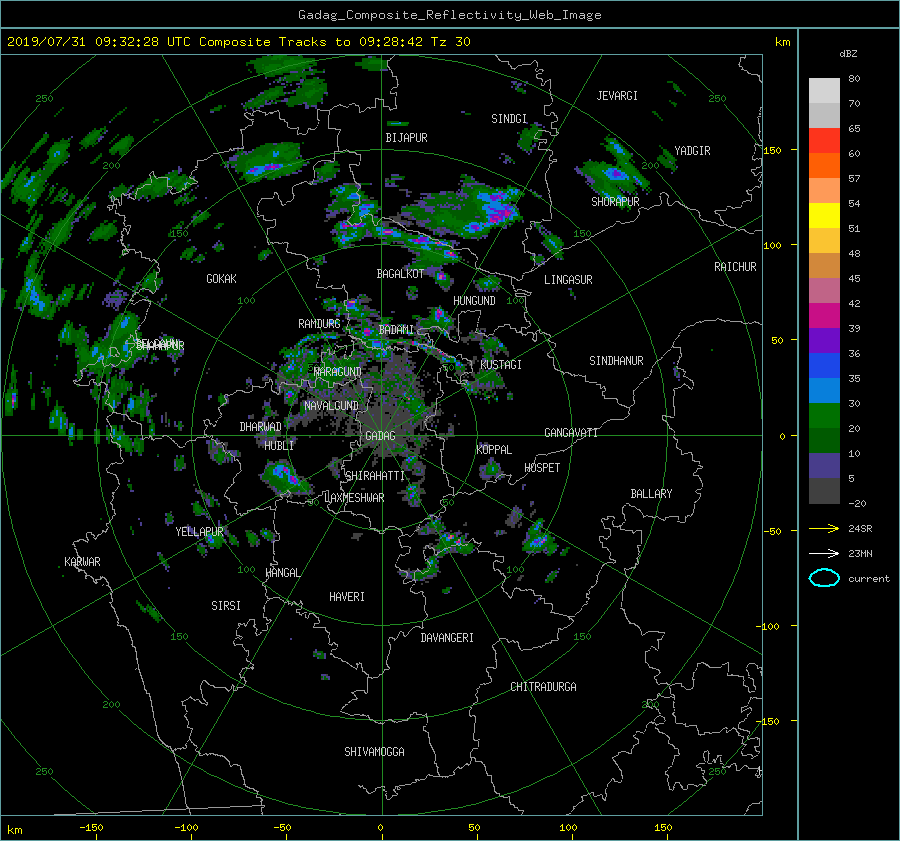Click the GADAG radar center label
900x841 pixels.
point(380,436)
